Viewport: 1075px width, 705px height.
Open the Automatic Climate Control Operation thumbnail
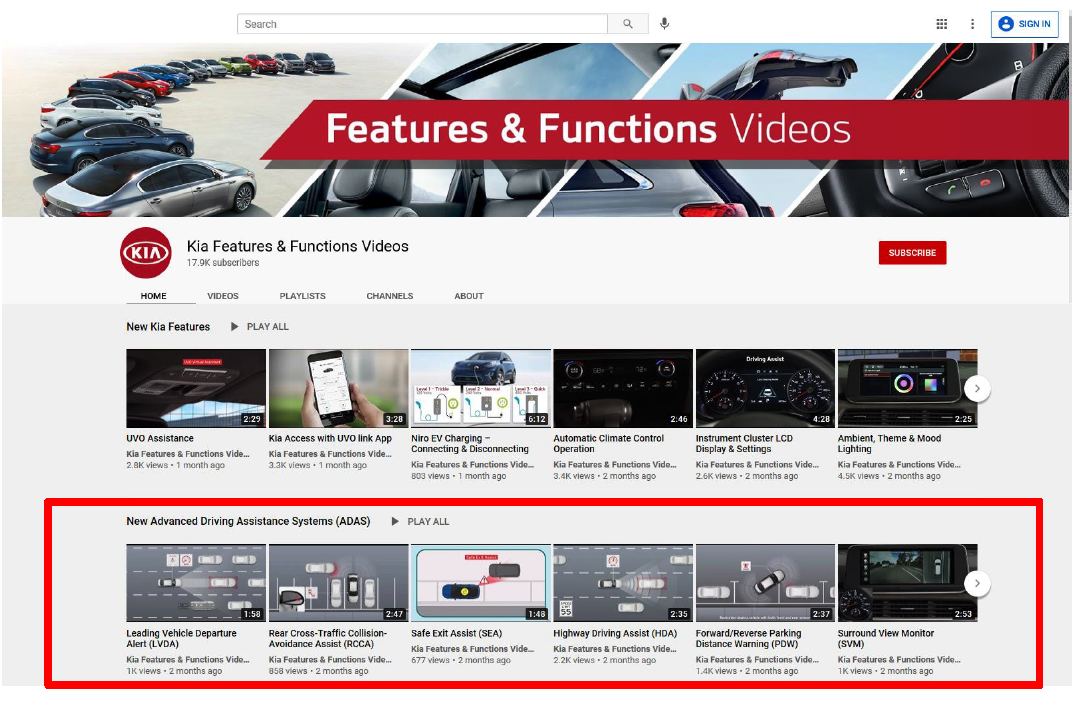[x=623, y=389]
